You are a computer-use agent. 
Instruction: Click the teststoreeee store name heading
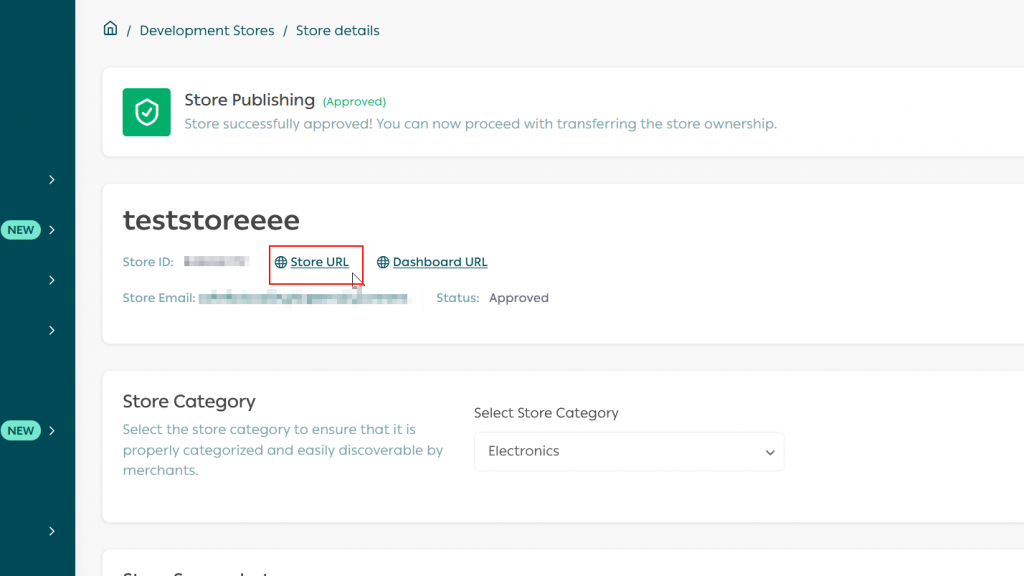(x=211, y=220)
